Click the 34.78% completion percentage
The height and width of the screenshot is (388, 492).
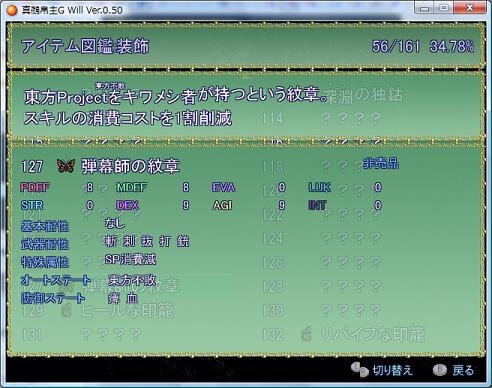point(452,46)
